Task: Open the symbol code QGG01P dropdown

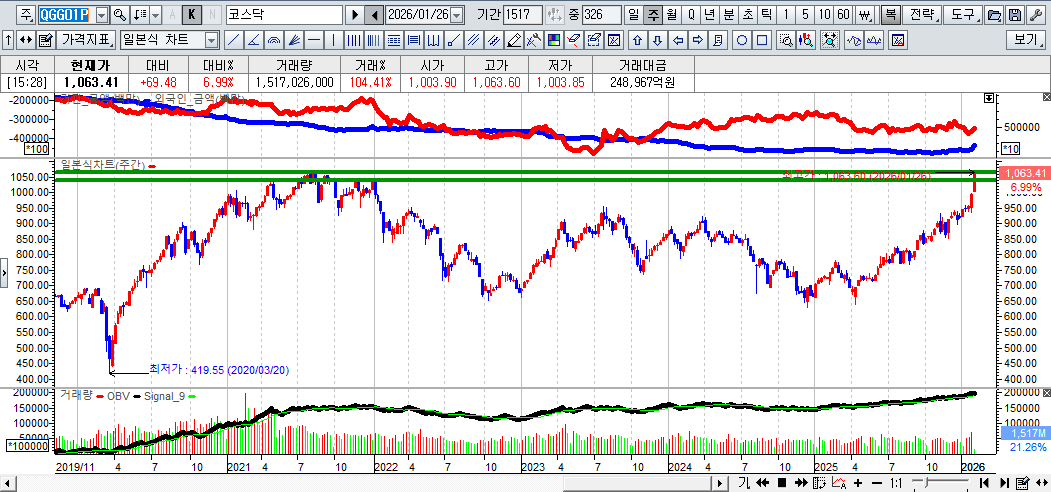Action: (x=102, y=15)
